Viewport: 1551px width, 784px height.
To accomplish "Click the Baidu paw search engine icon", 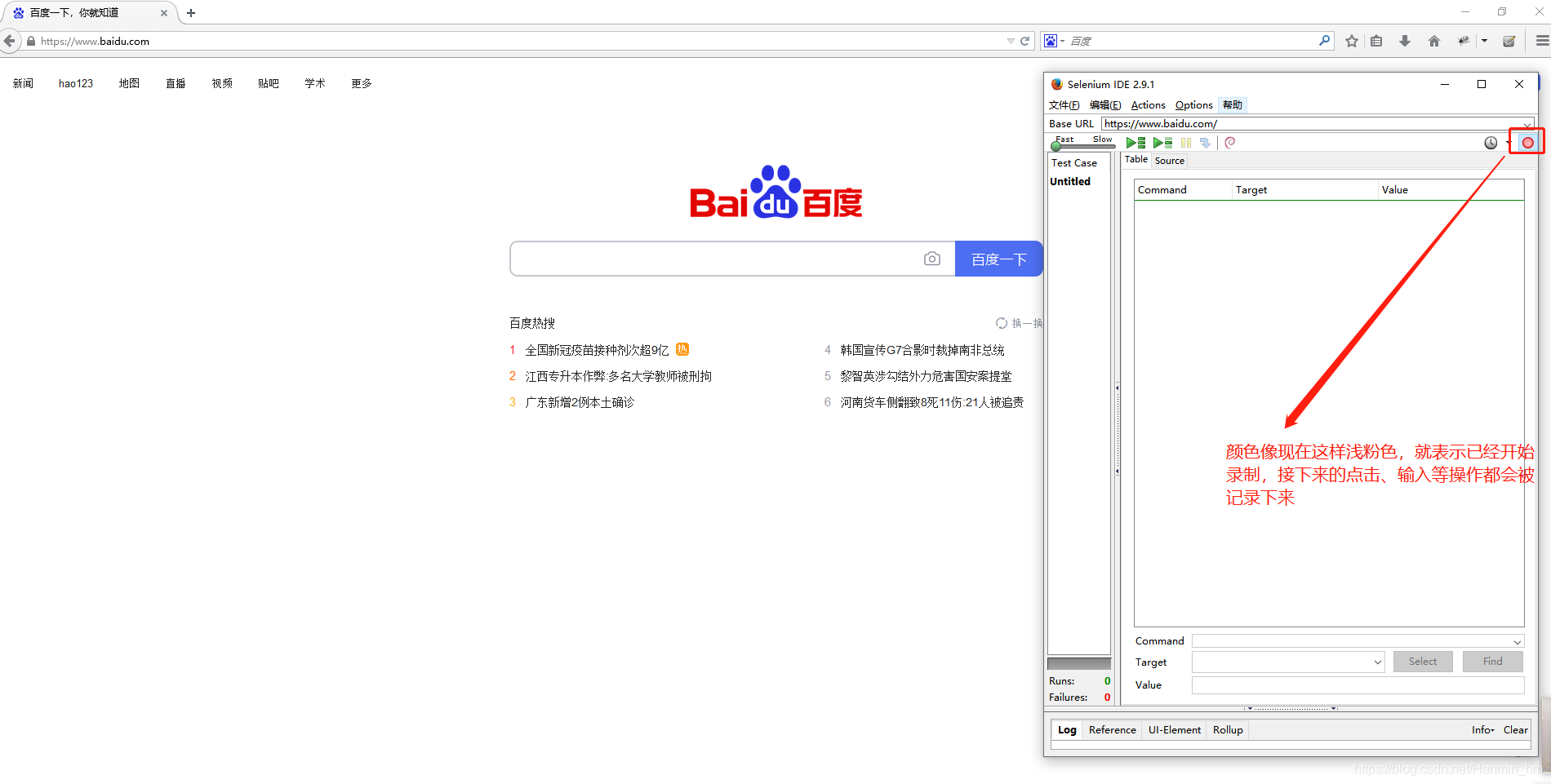I will 1051,41.
